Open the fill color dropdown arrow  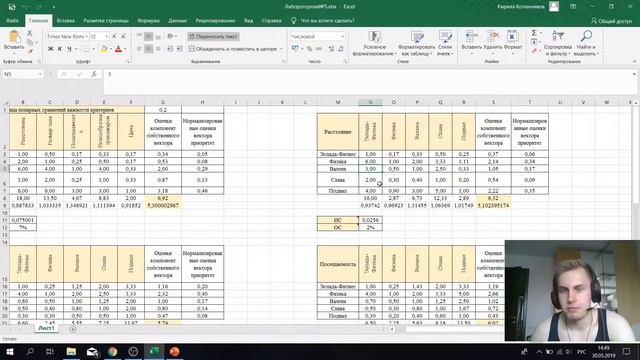tap(111, 49)
